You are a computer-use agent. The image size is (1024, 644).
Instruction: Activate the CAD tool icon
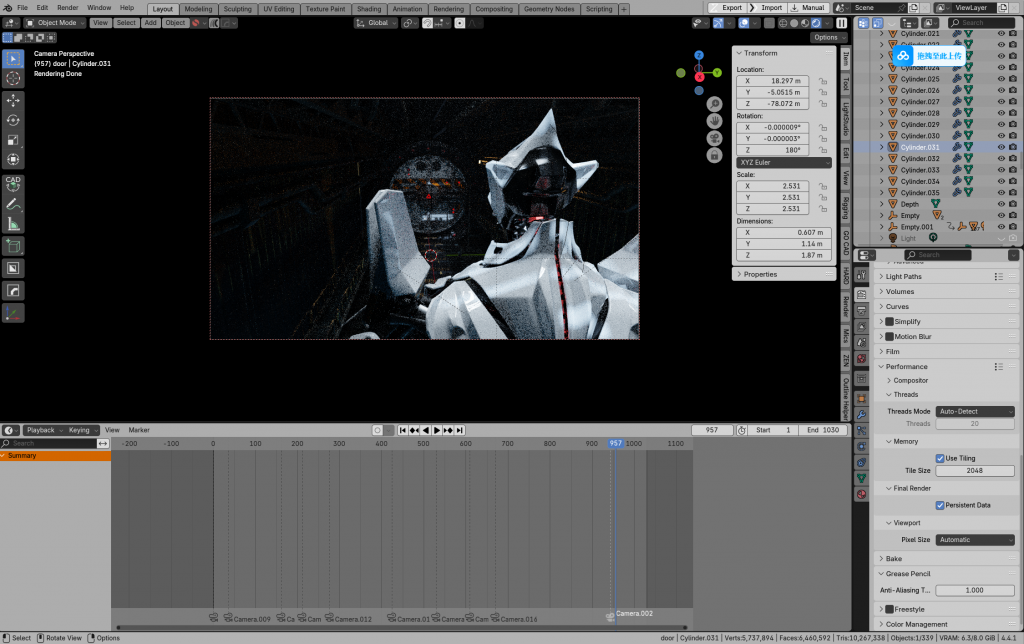tap(13, 183)
